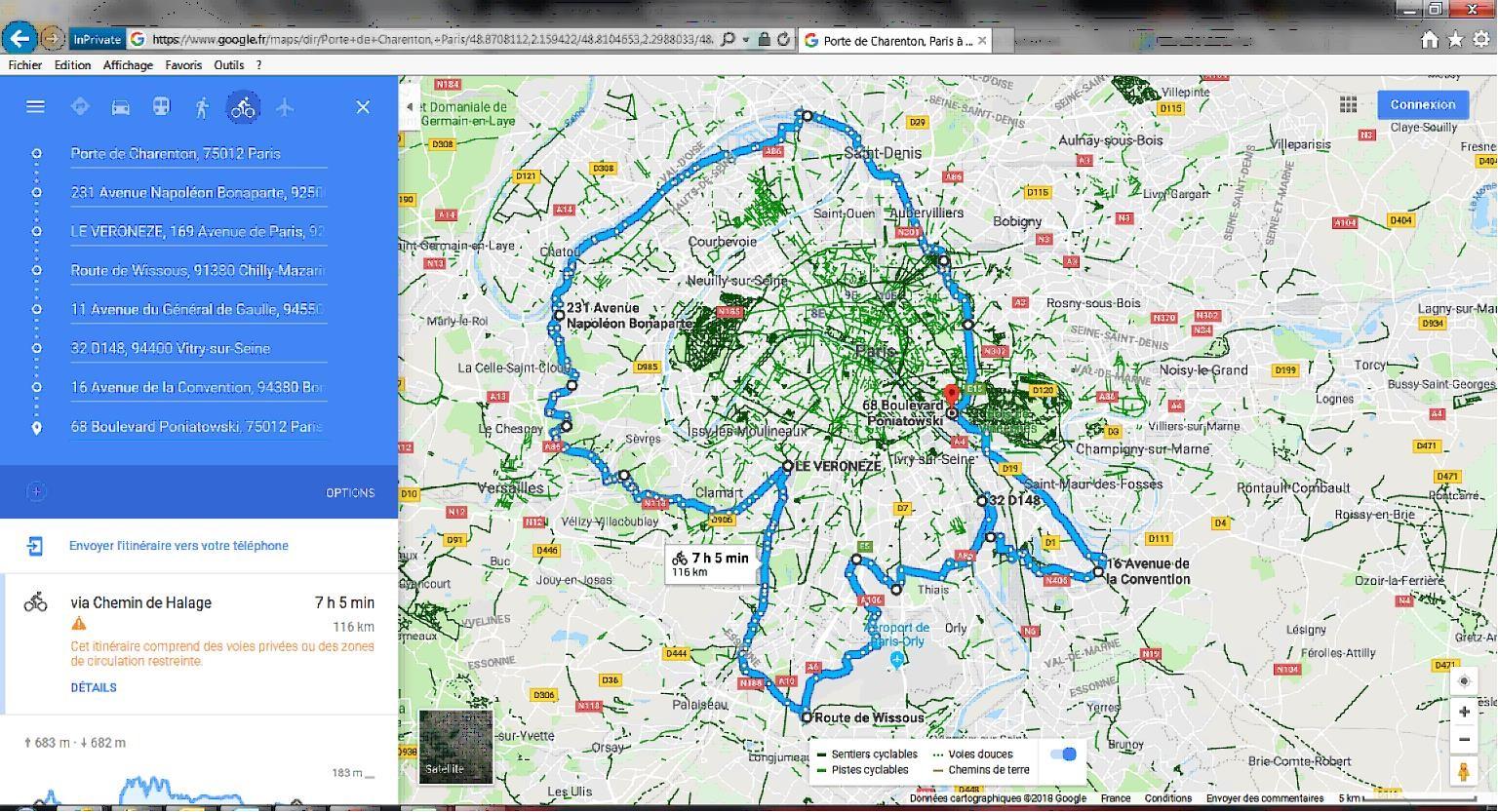Close the Porte de Charenton tab

coord(982,40)
